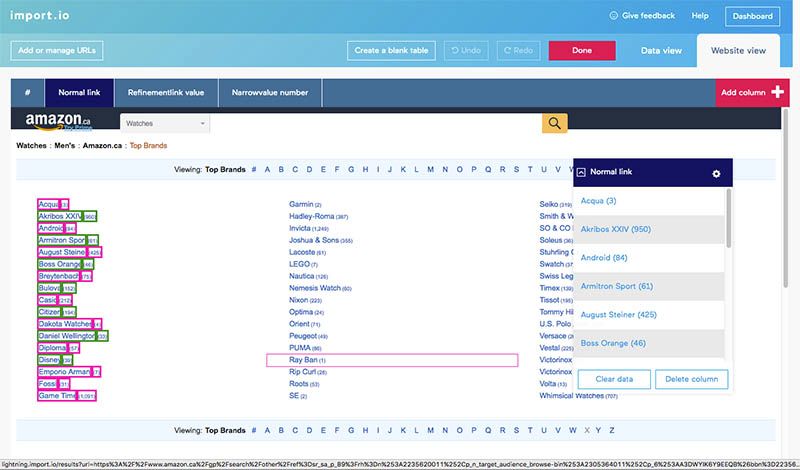Click the Watches breadcrumb link
The width and height of the screenshot is (800, 470).
coord(31,145)
